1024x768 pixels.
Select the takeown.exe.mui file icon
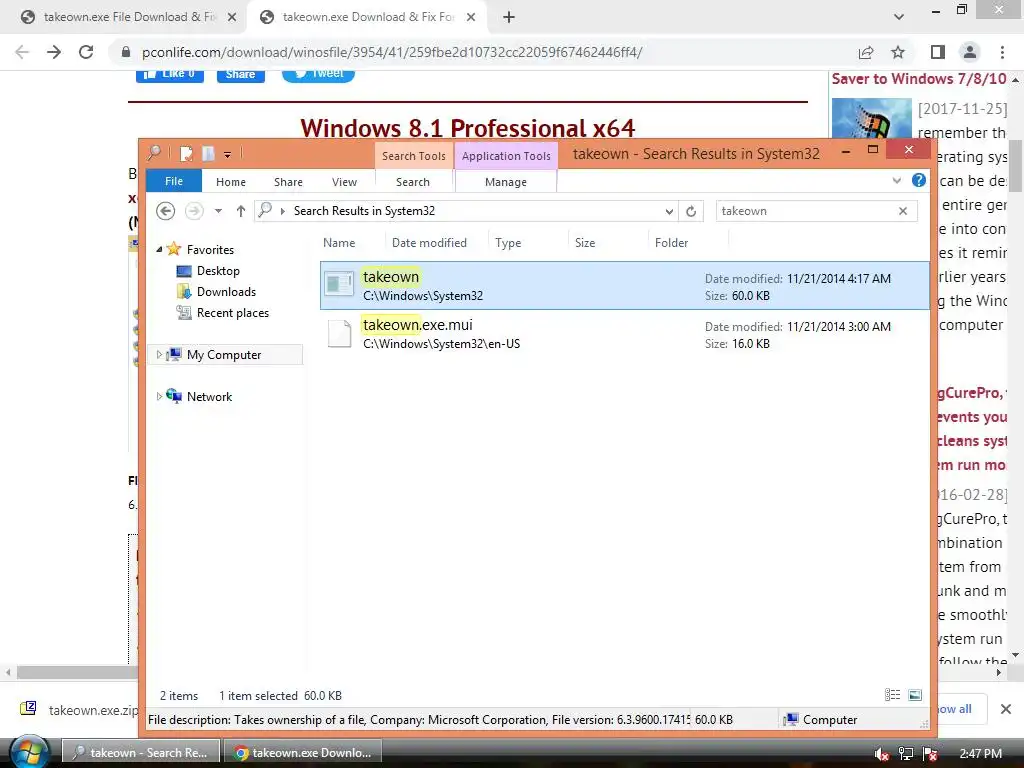coord(340,333)
